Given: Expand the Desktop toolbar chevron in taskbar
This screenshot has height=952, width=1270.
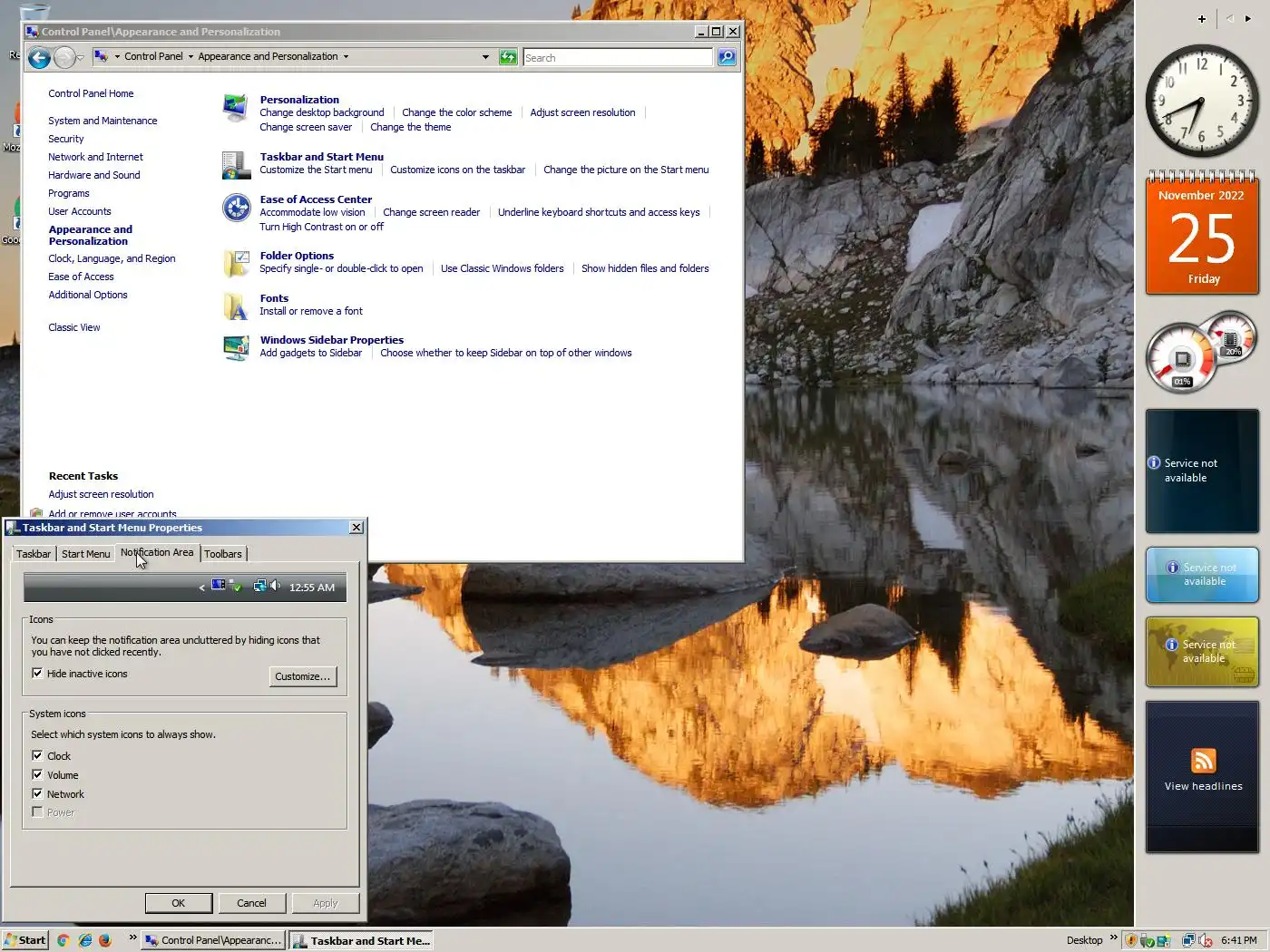Looking at the screenshot, I should tap(1113, 937).
